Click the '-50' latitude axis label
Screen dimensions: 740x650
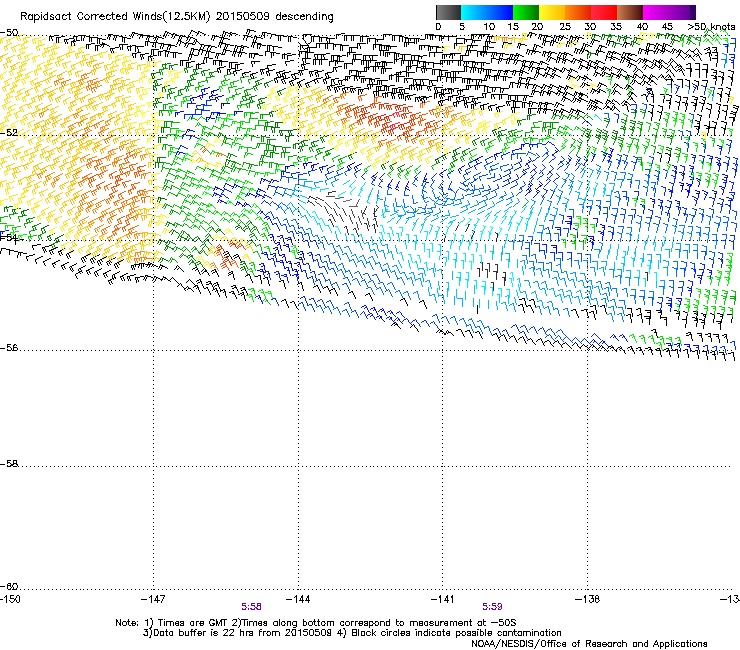tap(9, 33)
